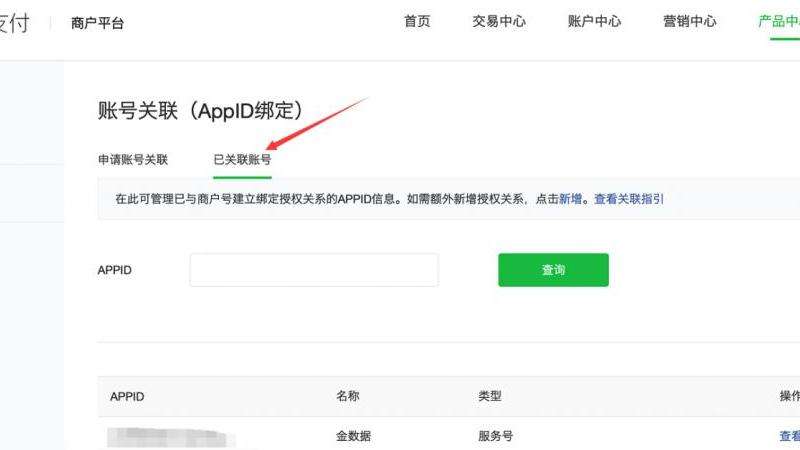Focus the APPID search input field
The image size is (800, 450).
coord(314,270)
